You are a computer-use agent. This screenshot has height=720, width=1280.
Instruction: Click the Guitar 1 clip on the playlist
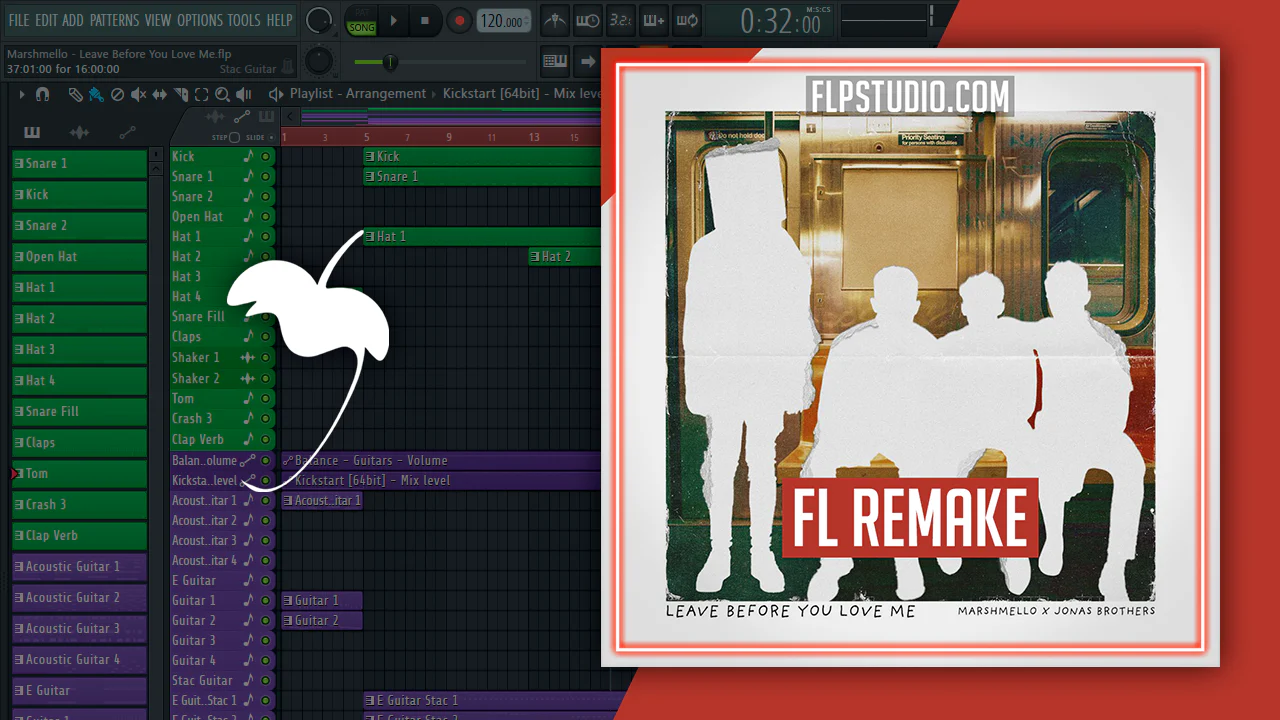tap(322, 600)
